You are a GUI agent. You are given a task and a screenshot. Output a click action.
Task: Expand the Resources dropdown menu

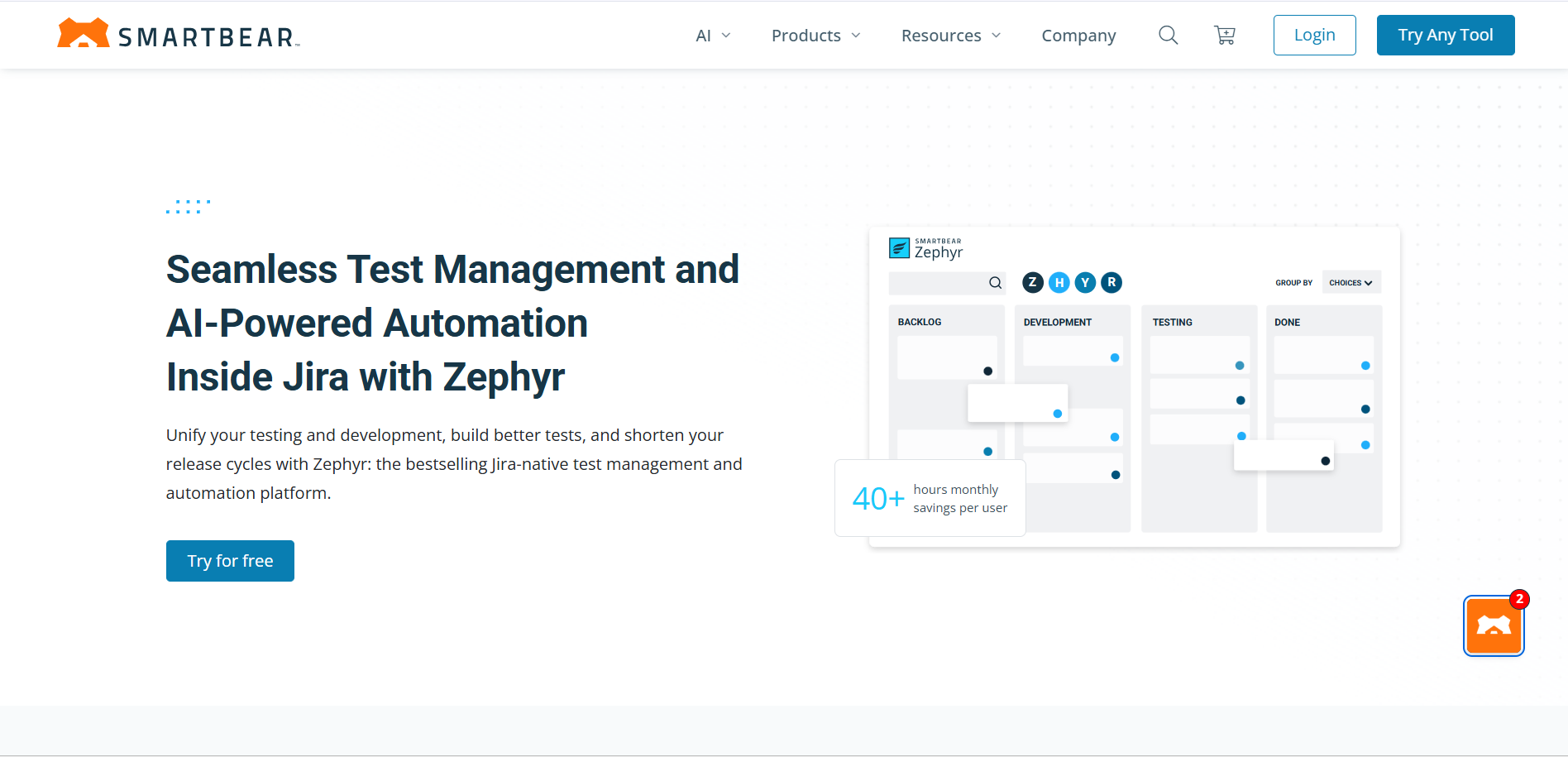(x=950, y=36)
